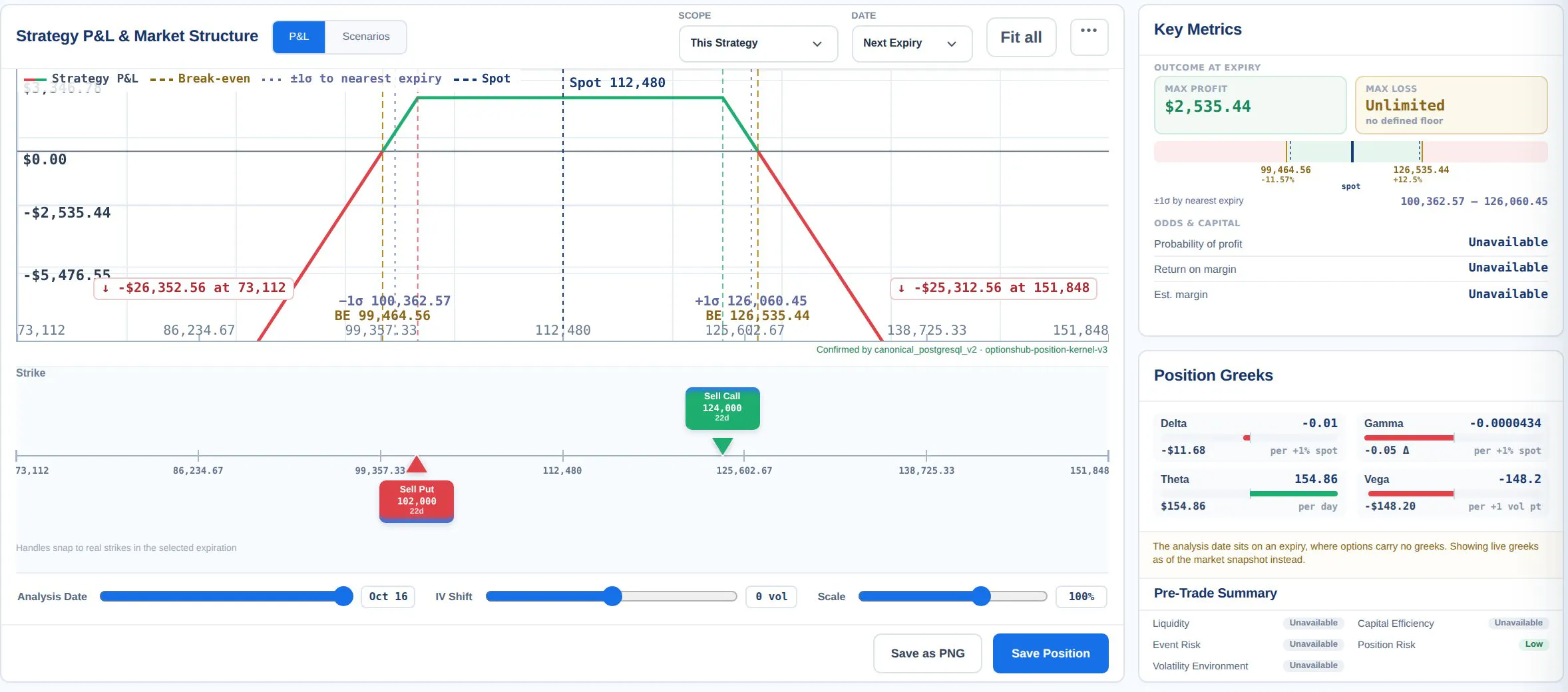
Task: Select the Sell Call strike triangle marker
Action: (722, 446)
